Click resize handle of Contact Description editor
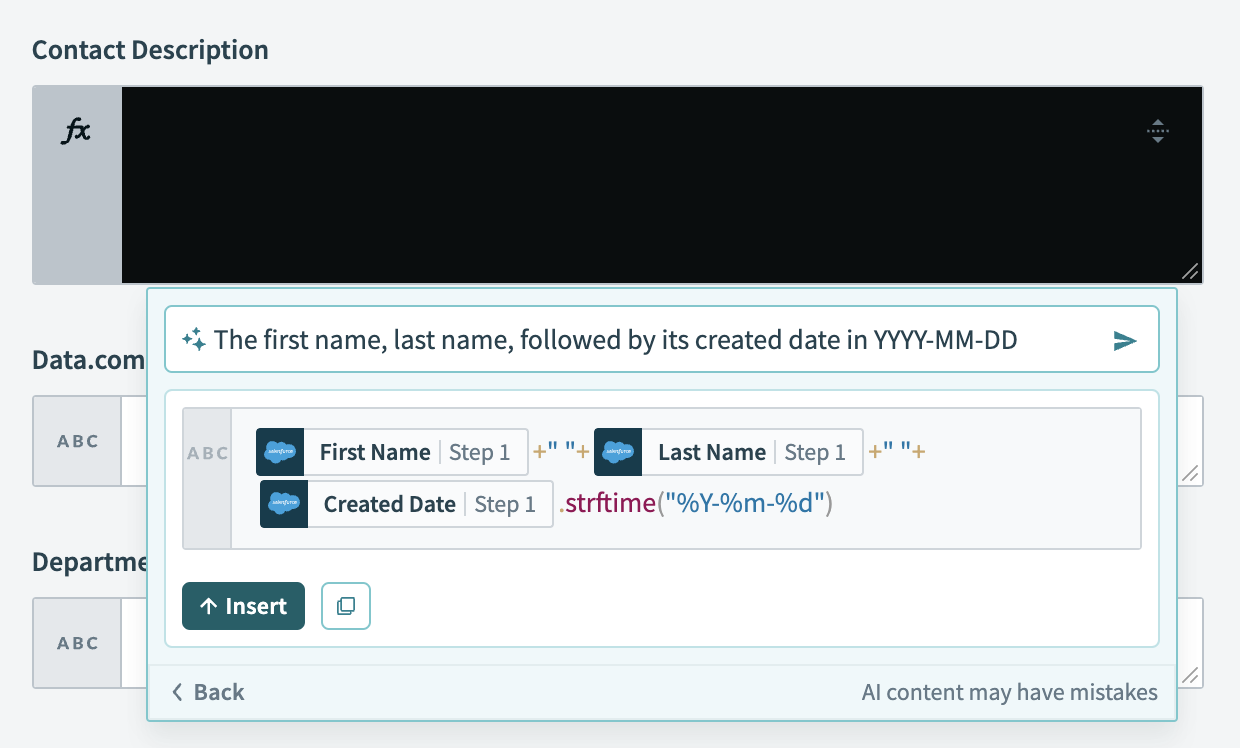The image size is (1240, 748). 1189,271
